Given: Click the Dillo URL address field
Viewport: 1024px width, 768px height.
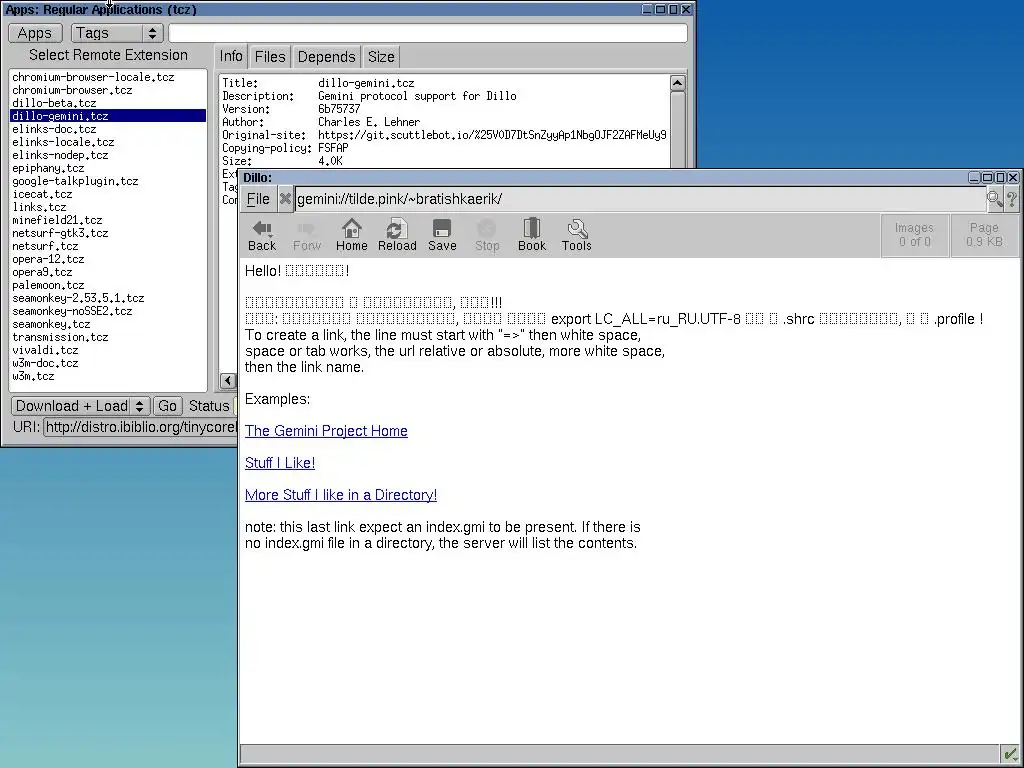Looking at the screenshot, I should tap(640, 199).
